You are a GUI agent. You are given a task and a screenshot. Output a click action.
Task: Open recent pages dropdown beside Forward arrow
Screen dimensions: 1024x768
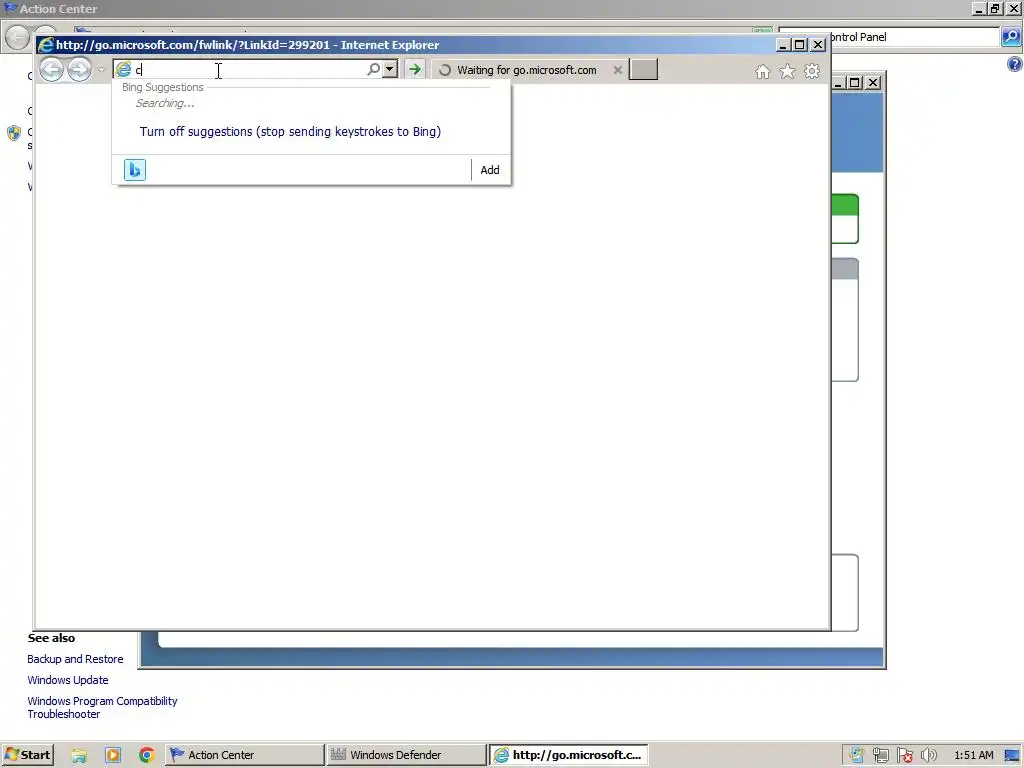[x=101, y=69]
